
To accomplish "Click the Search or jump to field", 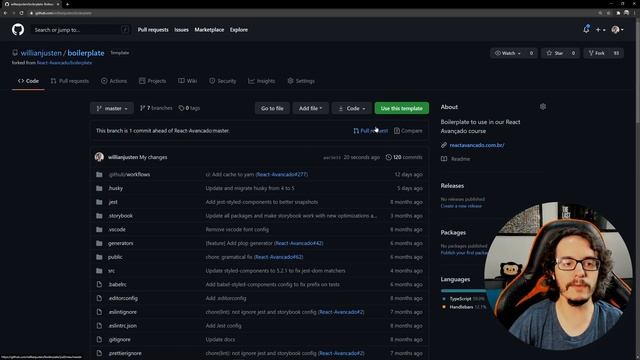I will click(x=81, y=30).
